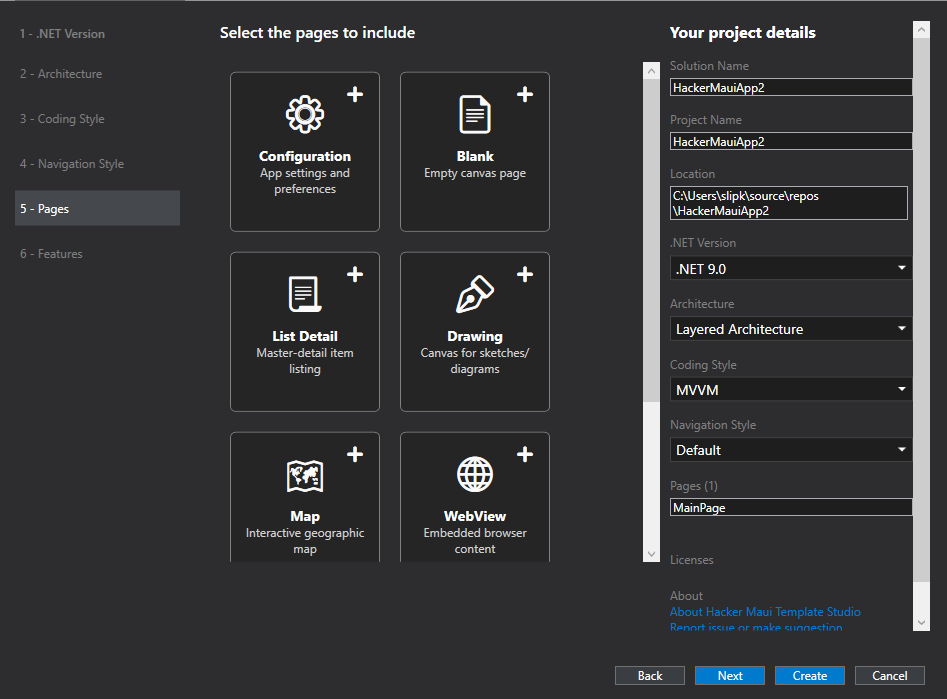947x699 pixels.
Task: Add Drawing page using plus icon
Action: [x=525, y=274]
